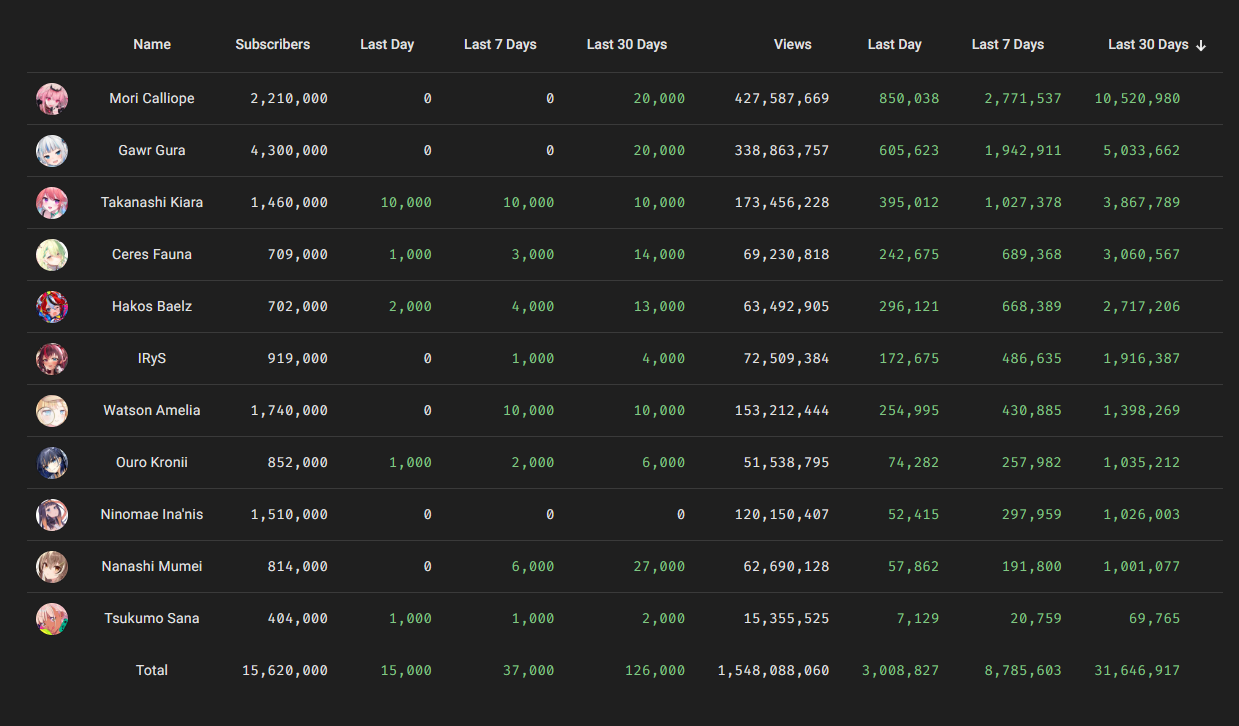Open Gawr Gura channel name
The width and height of the screenshot is (1239, 726).
(x=152, y=150)
